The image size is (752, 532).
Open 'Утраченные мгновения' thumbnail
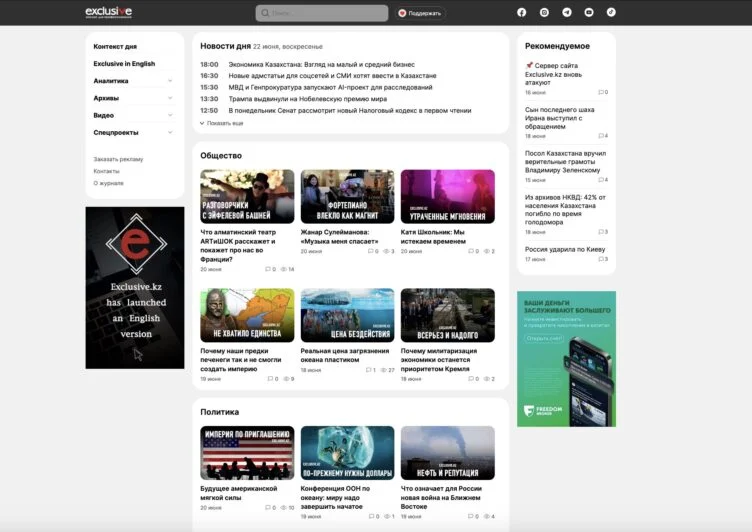tap(447, 196)
